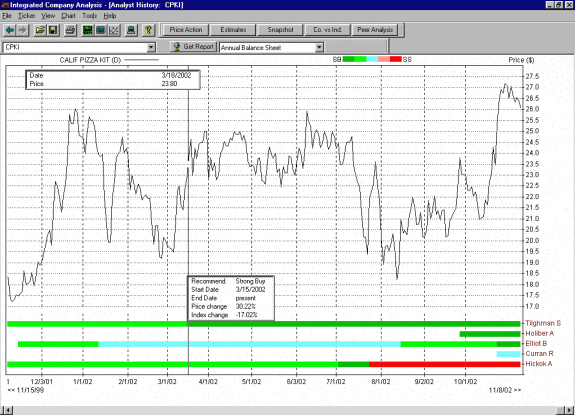Click the 8/1/02 date axis label
Viewport: 575px width, 415px height.
381,382
